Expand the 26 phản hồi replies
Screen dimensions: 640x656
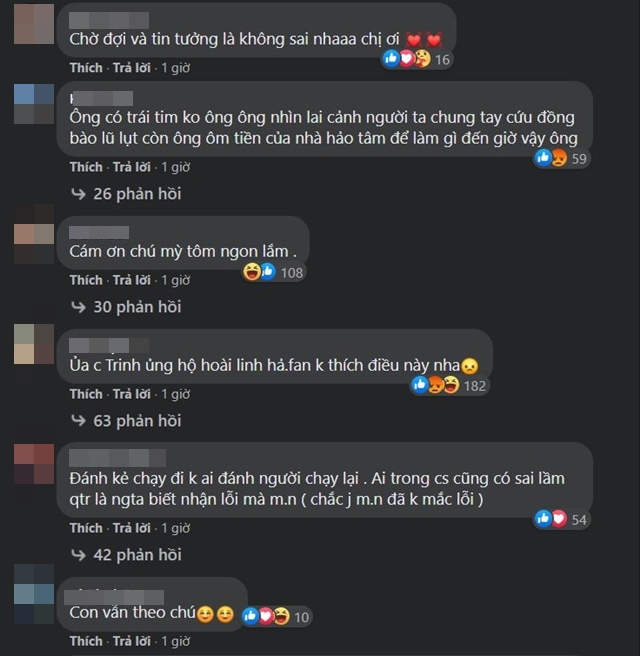click(x=137, y=194)
